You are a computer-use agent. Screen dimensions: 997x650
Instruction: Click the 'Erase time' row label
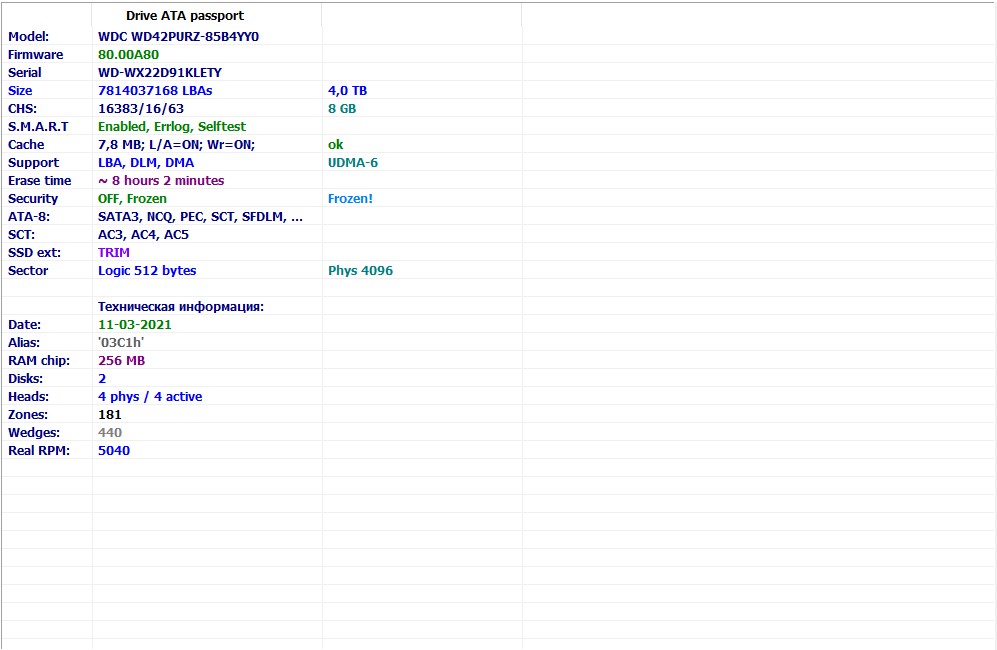pyautogui.click(x=39, y=181)
